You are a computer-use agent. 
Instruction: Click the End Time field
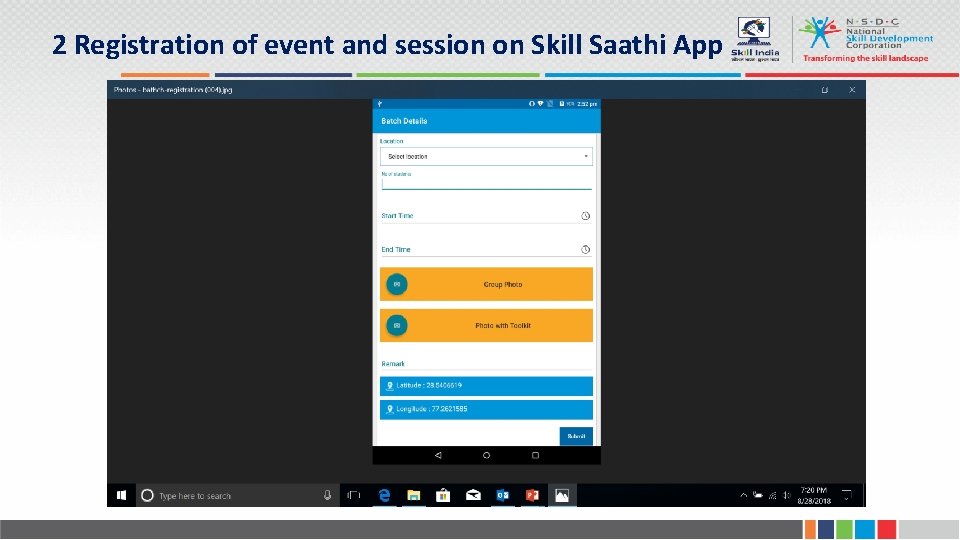[486, 249]
